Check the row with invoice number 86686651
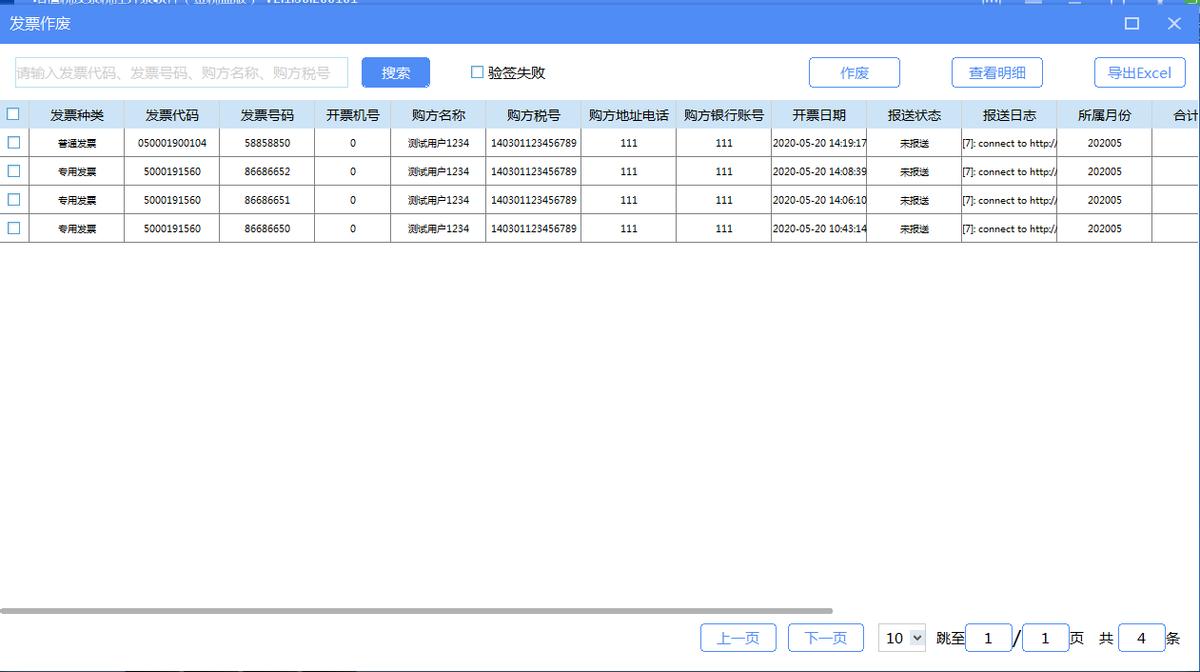The image size is (1200, 672). (x=13, y=200)
